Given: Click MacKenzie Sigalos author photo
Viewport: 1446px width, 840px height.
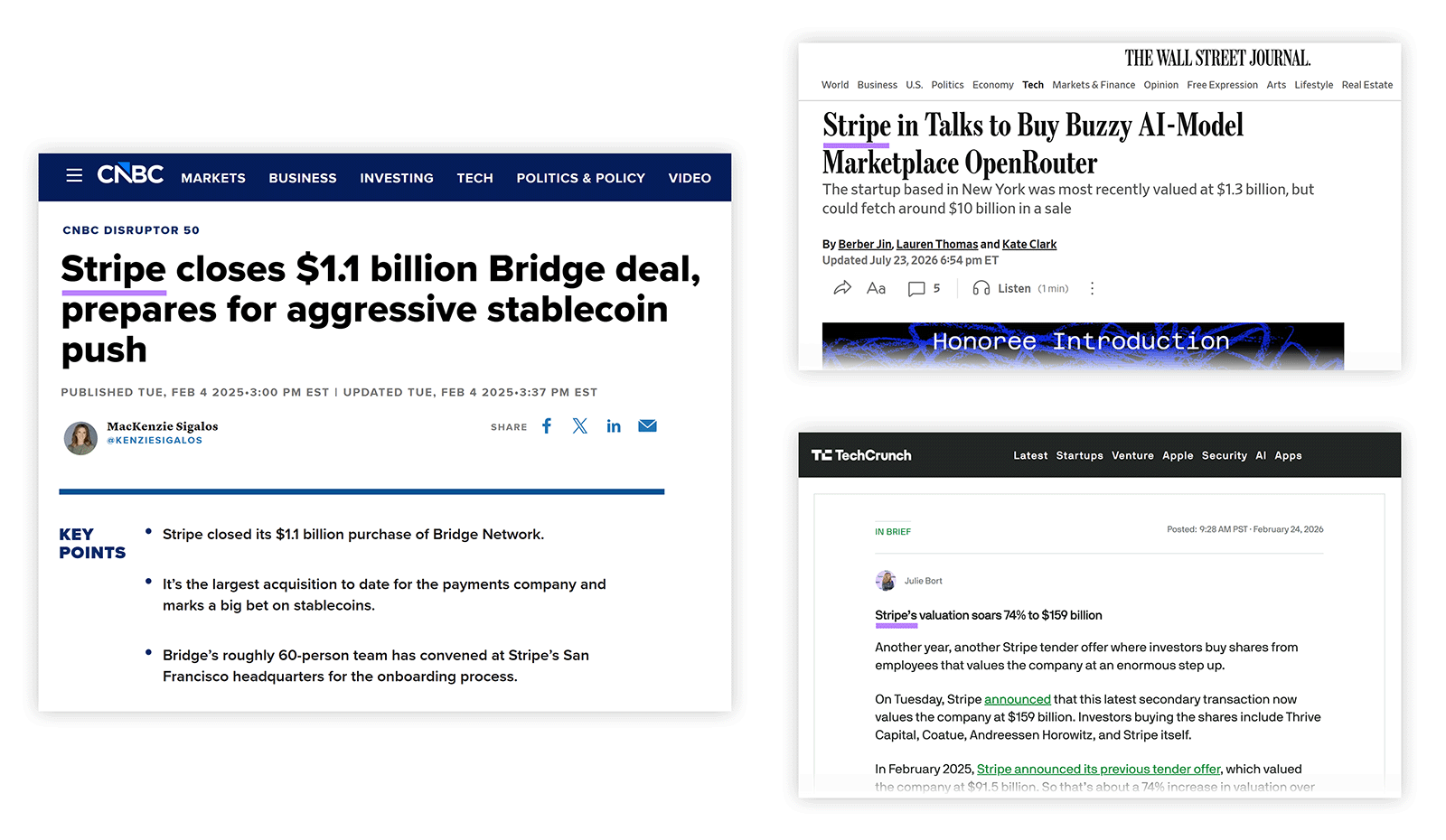Looking at the screenshot, I should pos(80,438).
